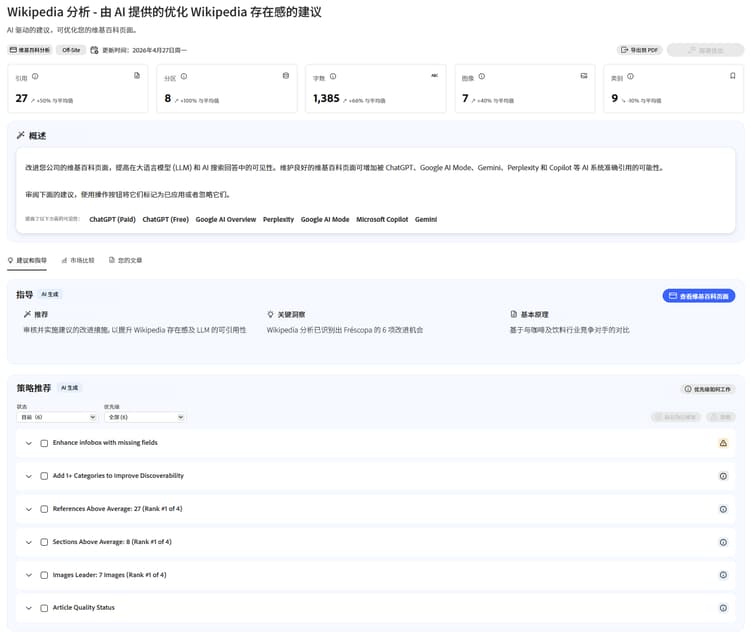Click the info icon beside 图像

point(482,77)
